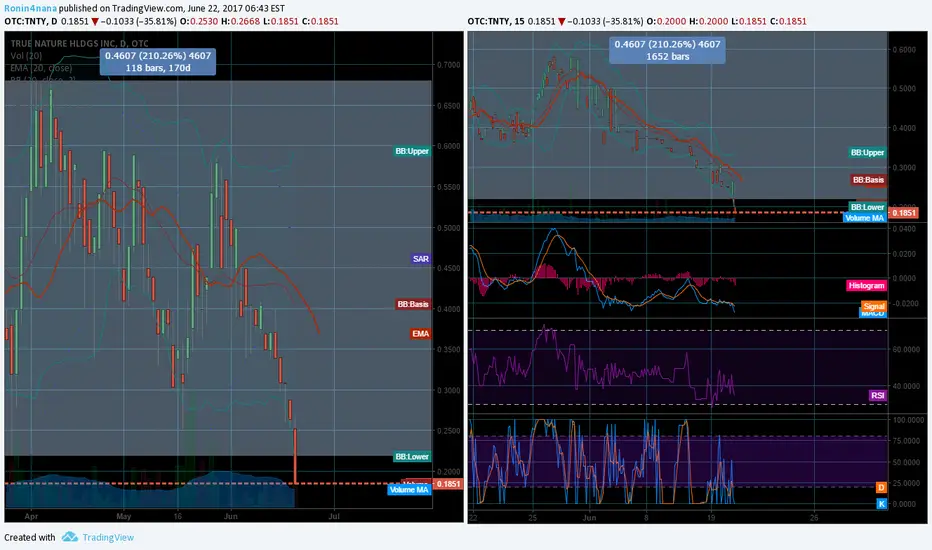This screenshot has width=932, height=550.
Task: Click the 60.0000 RSI axis label
Action: pos(906,350)
